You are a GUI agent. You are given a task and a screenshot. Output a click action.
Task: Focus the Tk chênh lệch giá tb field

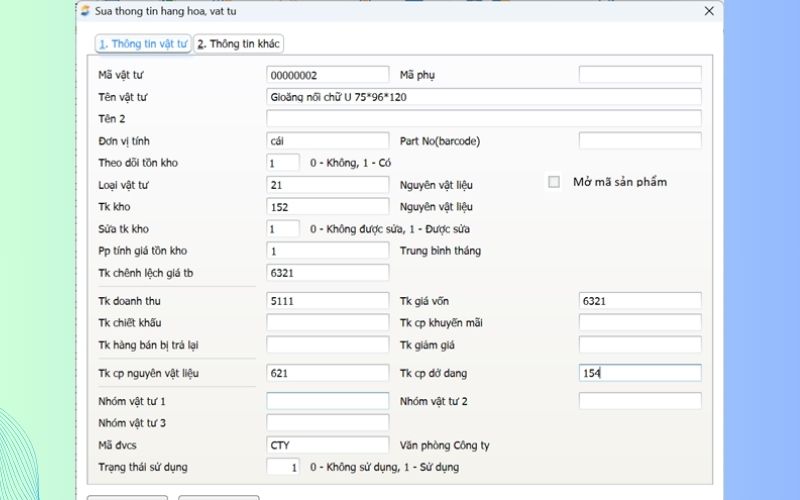tap(327, 273)
